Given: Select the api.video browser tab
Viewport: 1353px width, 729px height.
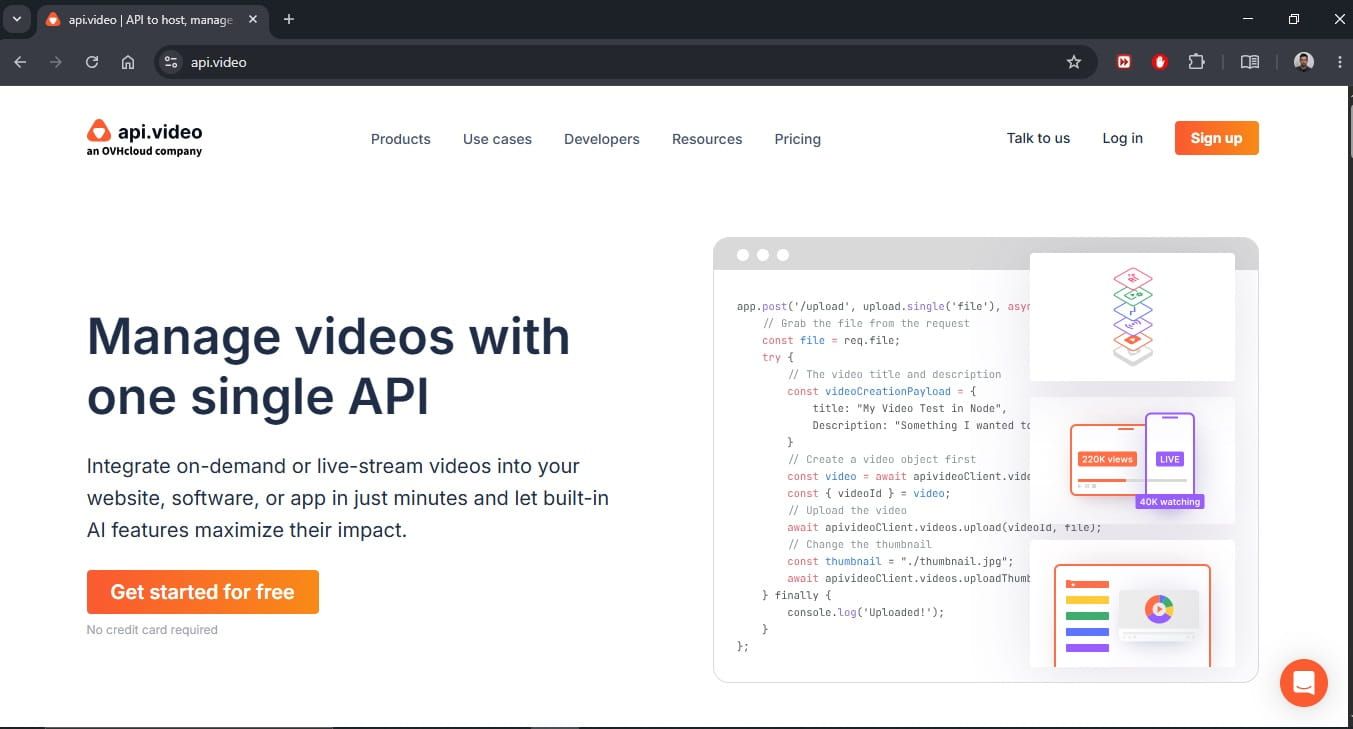Looking at the screenshot, I should pos(150,20).
